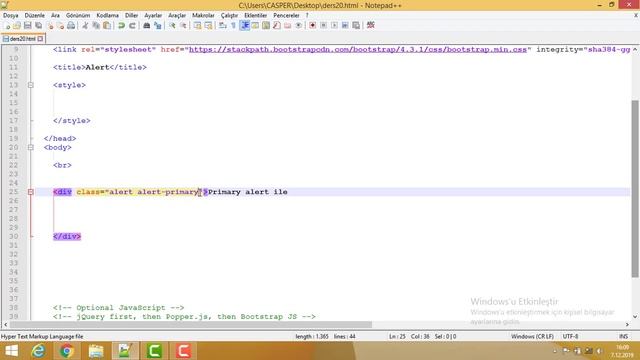Click the Run macro multiple times icon
Screen dimensions: 640x360
tap(345, 25)
